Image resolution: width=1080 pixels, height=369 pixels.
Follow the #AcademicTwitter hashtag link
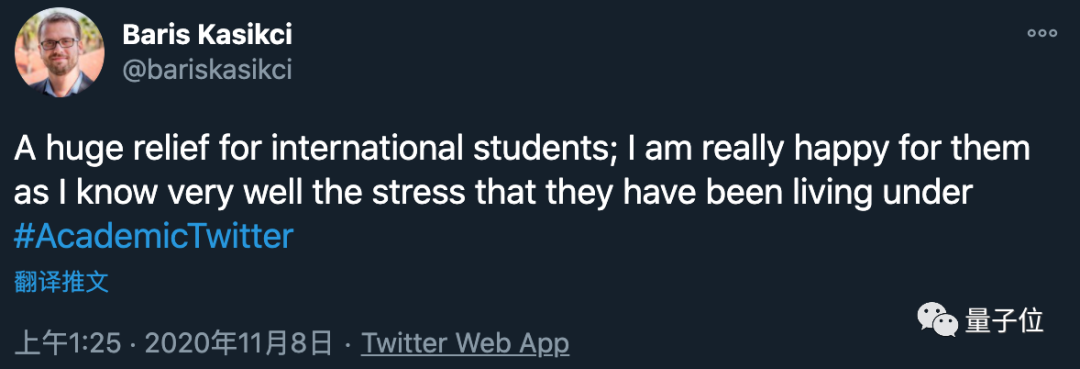154,237
